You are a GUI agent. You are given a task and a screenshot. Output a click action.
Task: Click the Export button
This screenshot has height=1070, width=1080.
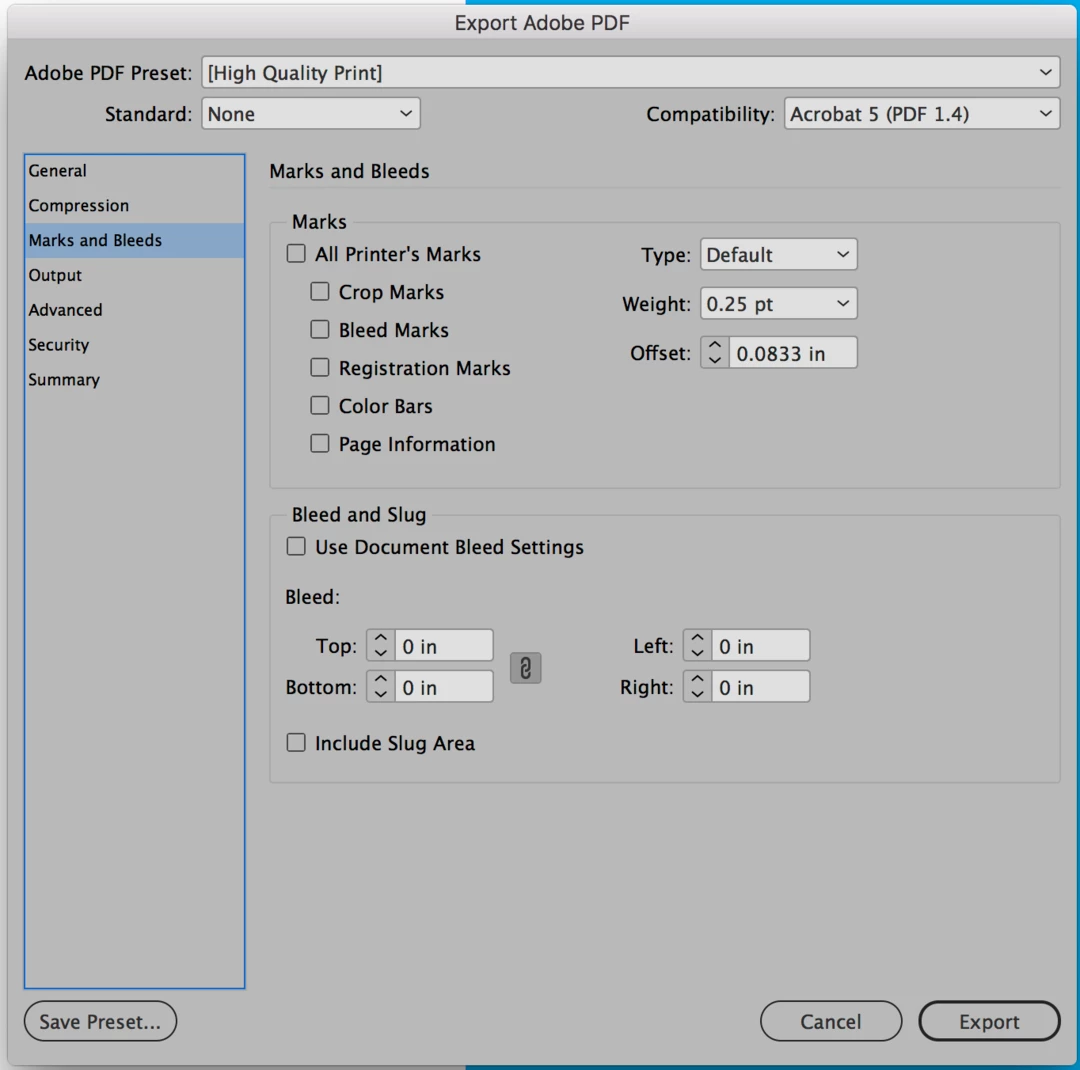(x=989, y=1021)
